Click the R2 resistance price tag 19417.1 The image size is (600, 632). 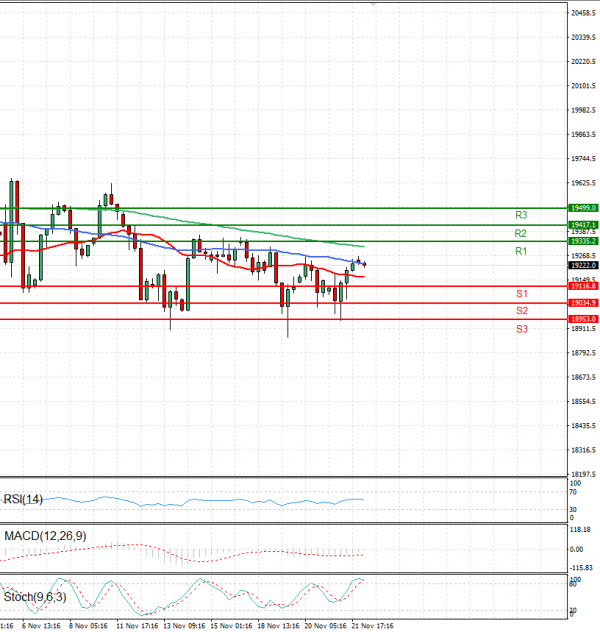[x=583, y=225]
